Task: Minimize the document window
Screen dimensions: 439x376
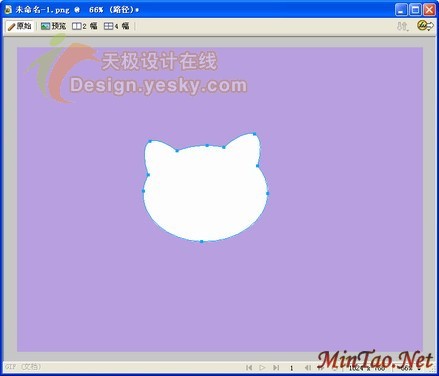Action: click(x=401, y=9)
